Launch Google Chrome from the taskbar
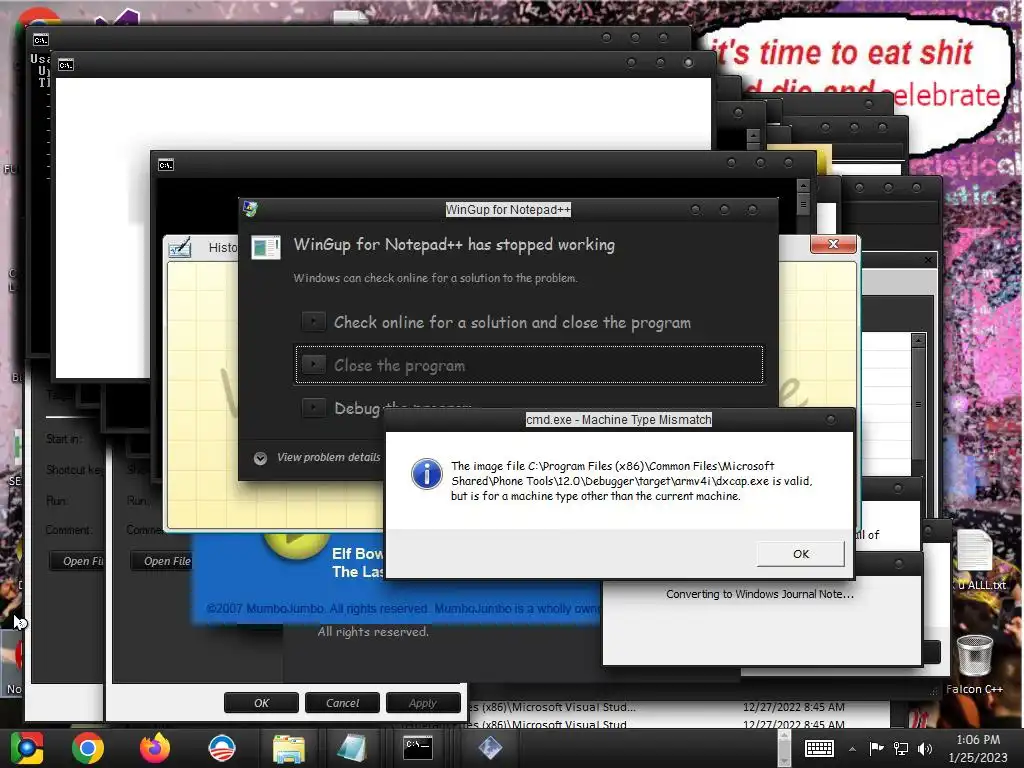1024x768 pixels. [88, 748]
